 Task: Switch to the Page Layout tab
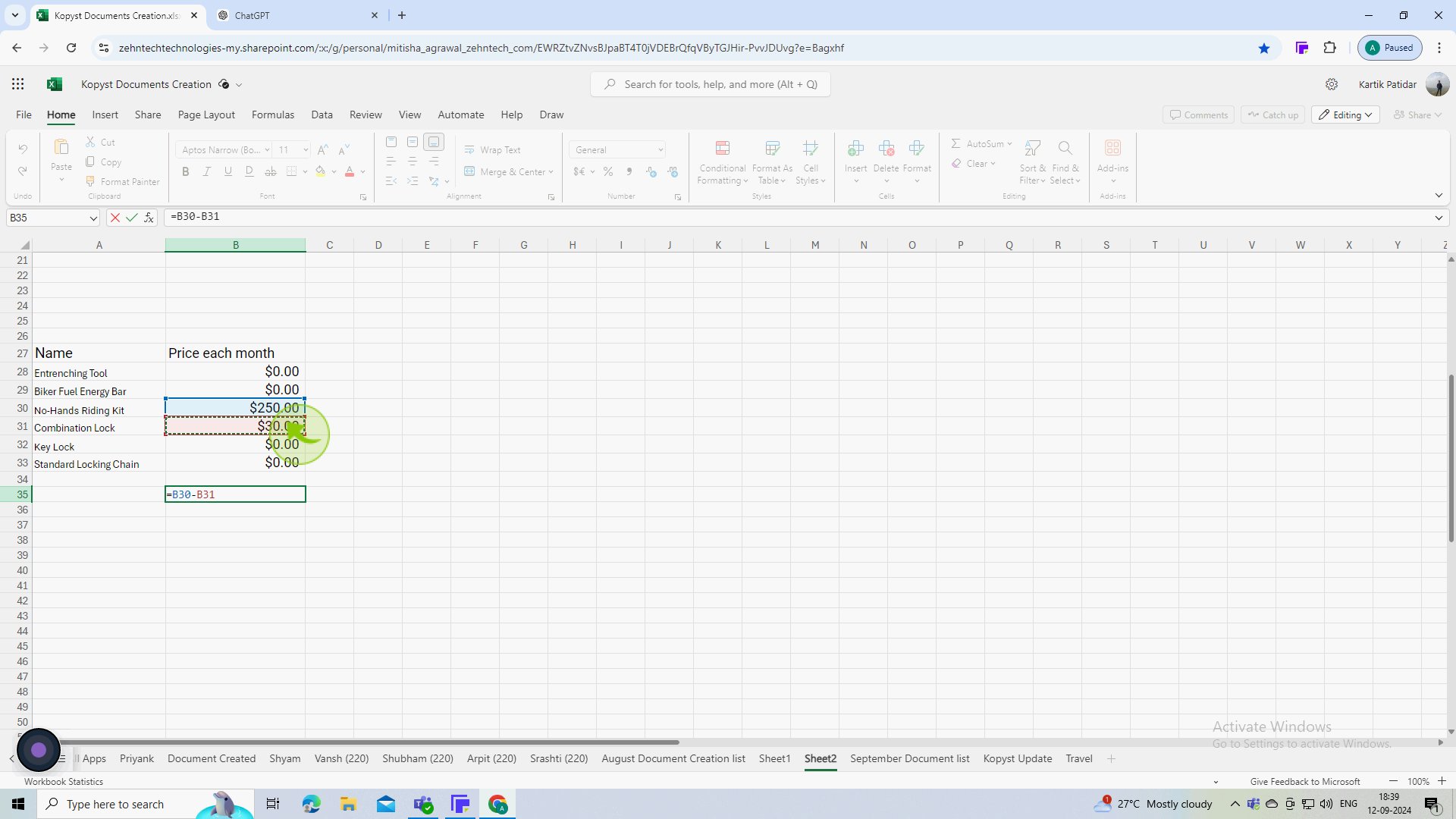tap(206, 115)
